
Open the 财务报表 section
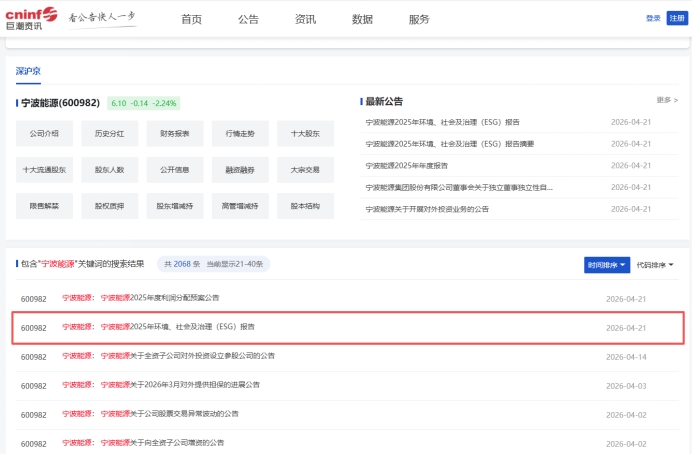(x=175, y=133)
